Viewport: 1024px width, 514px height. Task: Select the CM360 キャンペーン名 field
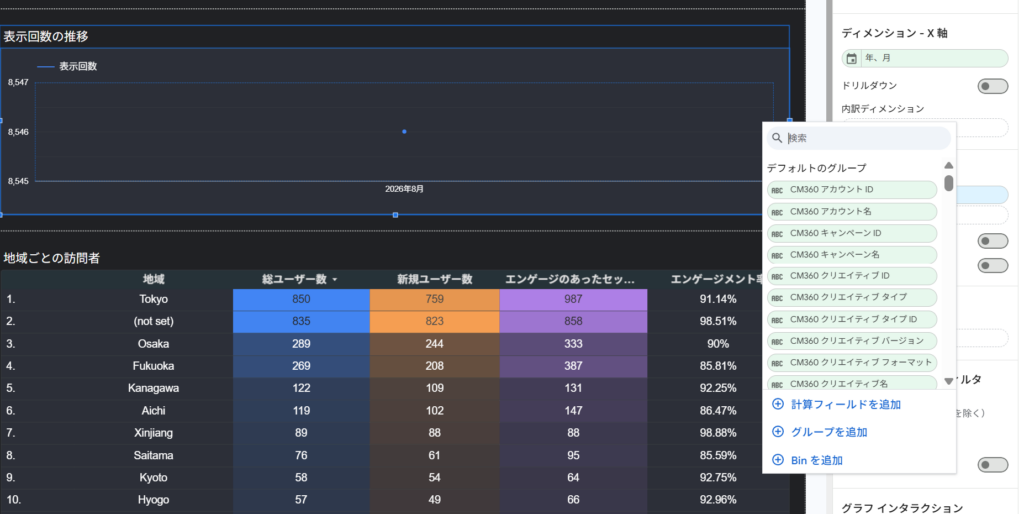pyautogui.click(x=852, y=255)
